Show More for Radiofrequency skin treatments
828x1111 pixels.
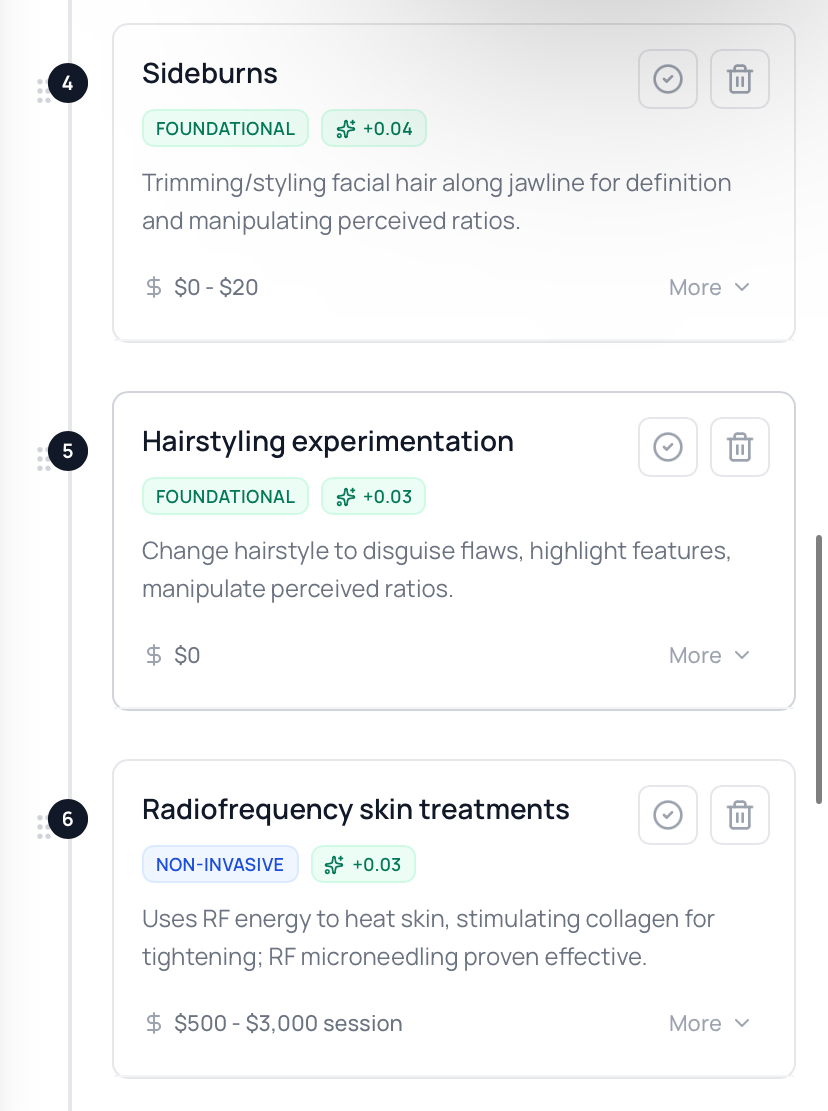[x=709, y=1024]
